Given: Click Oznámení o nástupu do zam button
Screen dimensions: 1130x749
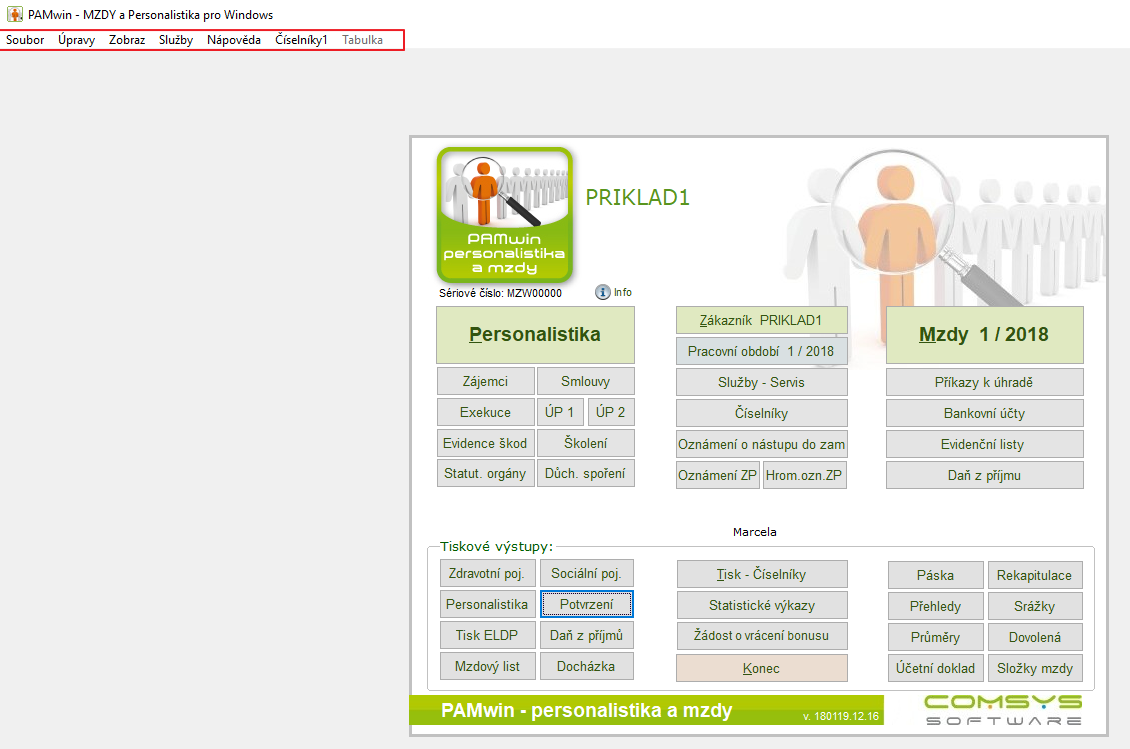Looking at the screenshot, I should pyautogui.click(x=762, y=444).
